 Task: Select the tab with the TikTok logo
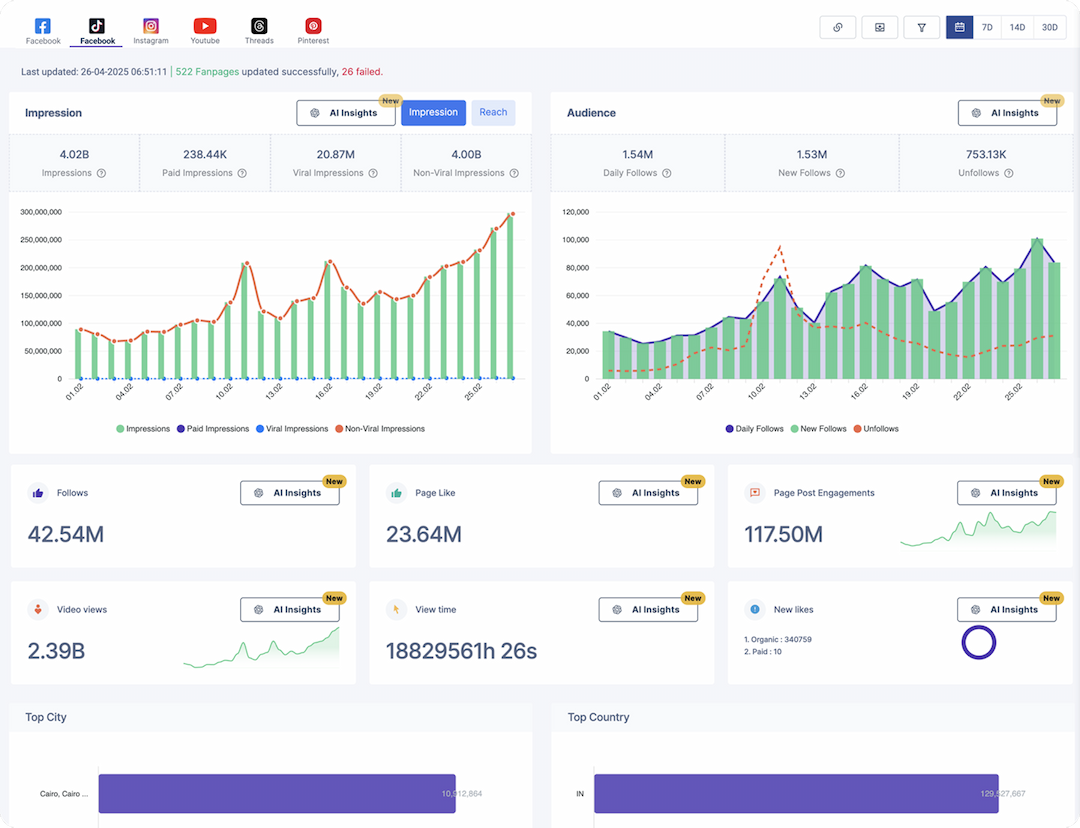click(x=96, y=31)
